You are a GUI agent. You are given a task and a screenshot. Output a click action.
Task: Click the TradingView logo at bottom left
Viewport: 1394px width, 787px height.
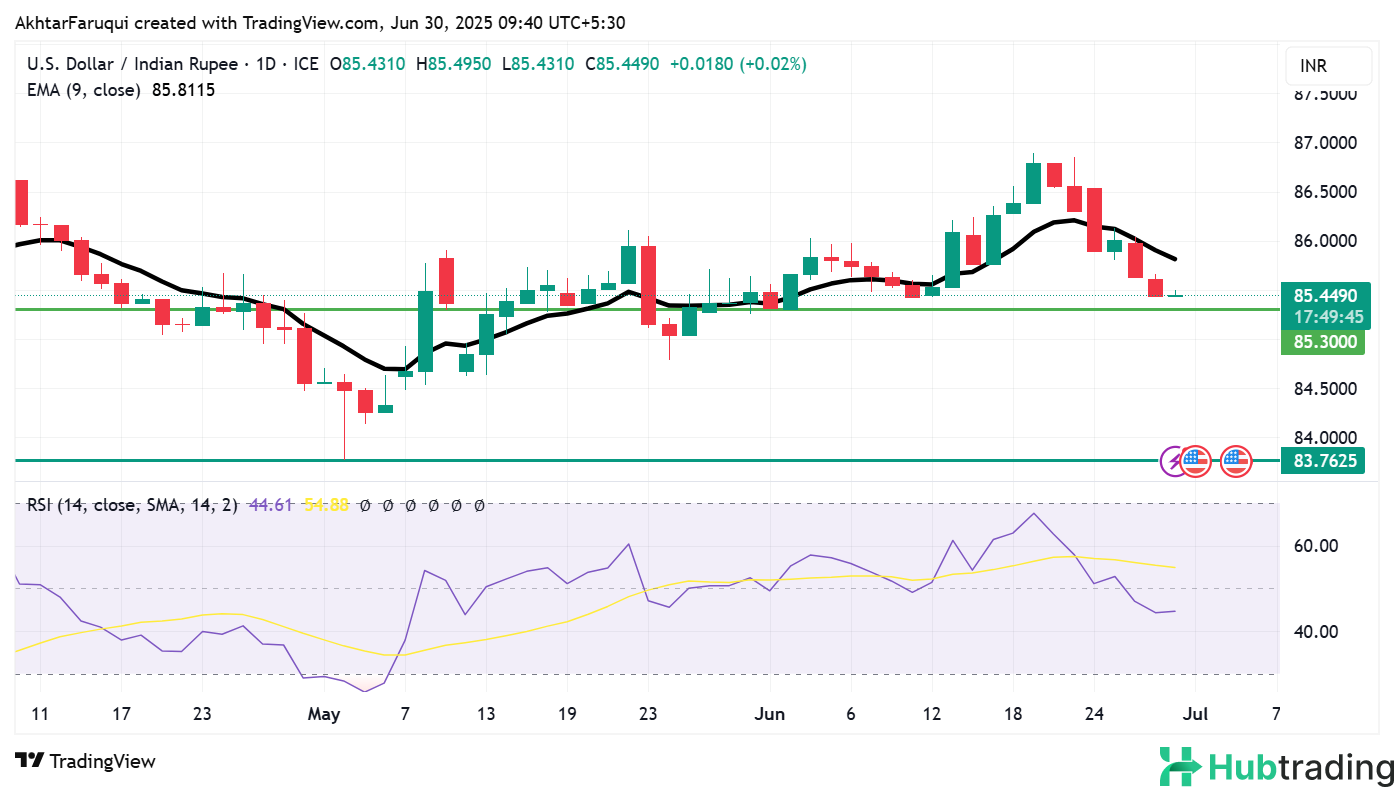coord(85,761)
